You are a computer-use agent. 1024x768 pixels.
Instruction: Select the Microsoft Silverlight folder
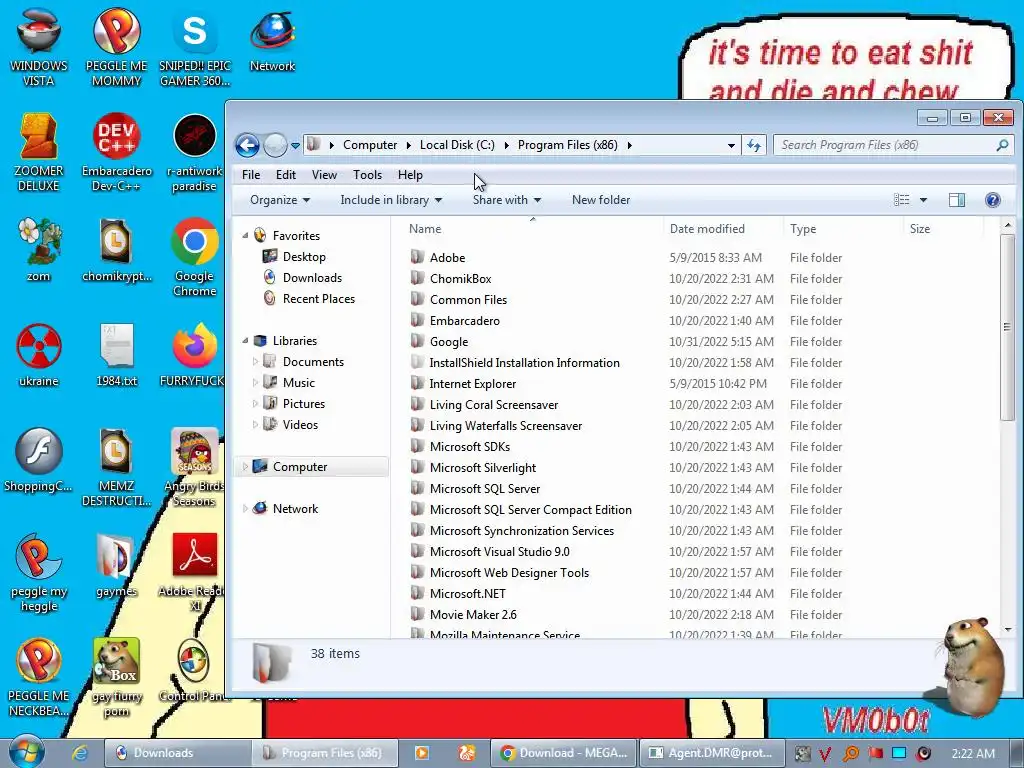(483, 468)
